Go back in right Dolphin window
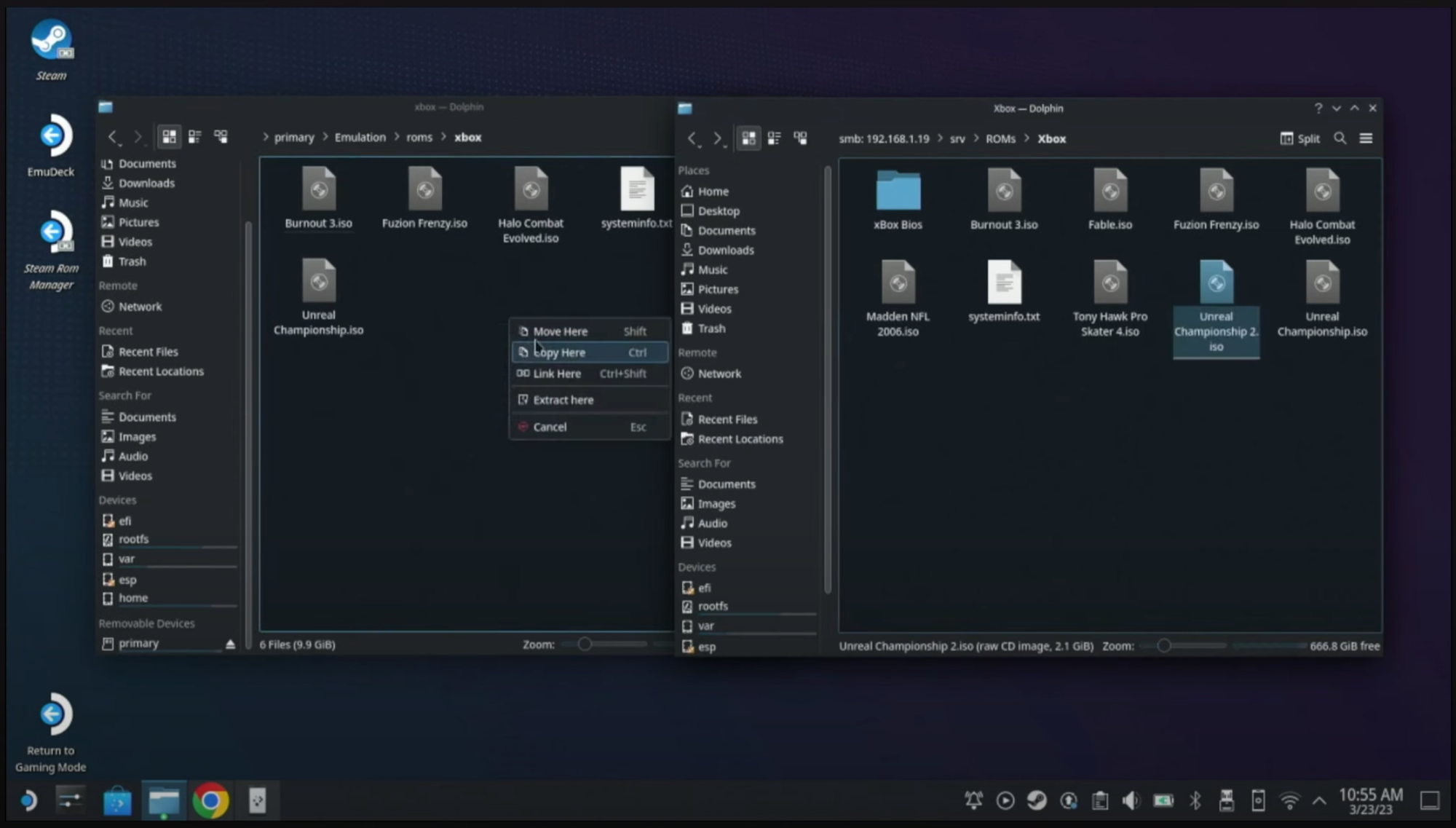 click(692, 138)
